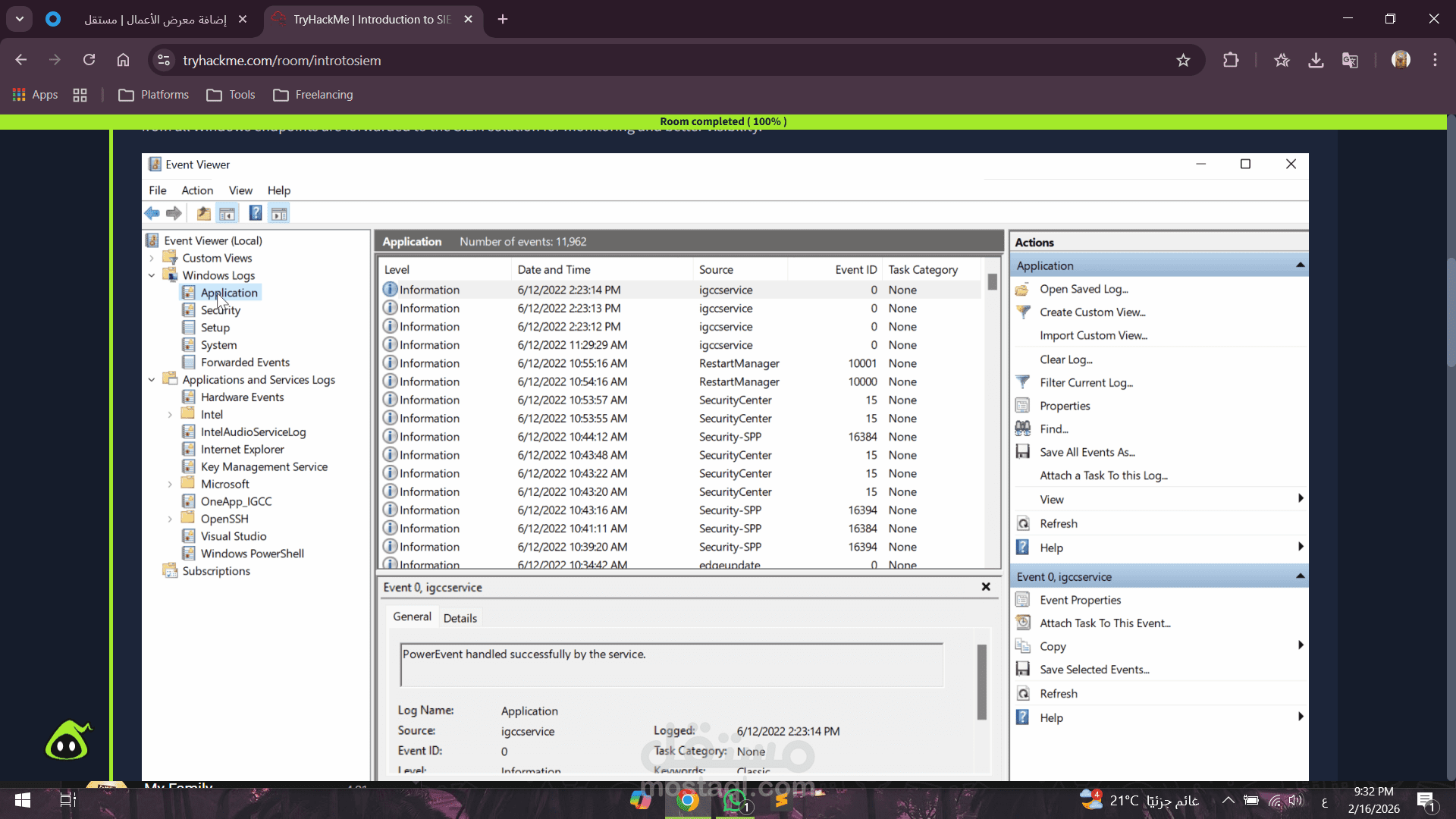The image size is (1456, 819).
Task: Open the Tools bookmarks folder
Action: [231, 95]
